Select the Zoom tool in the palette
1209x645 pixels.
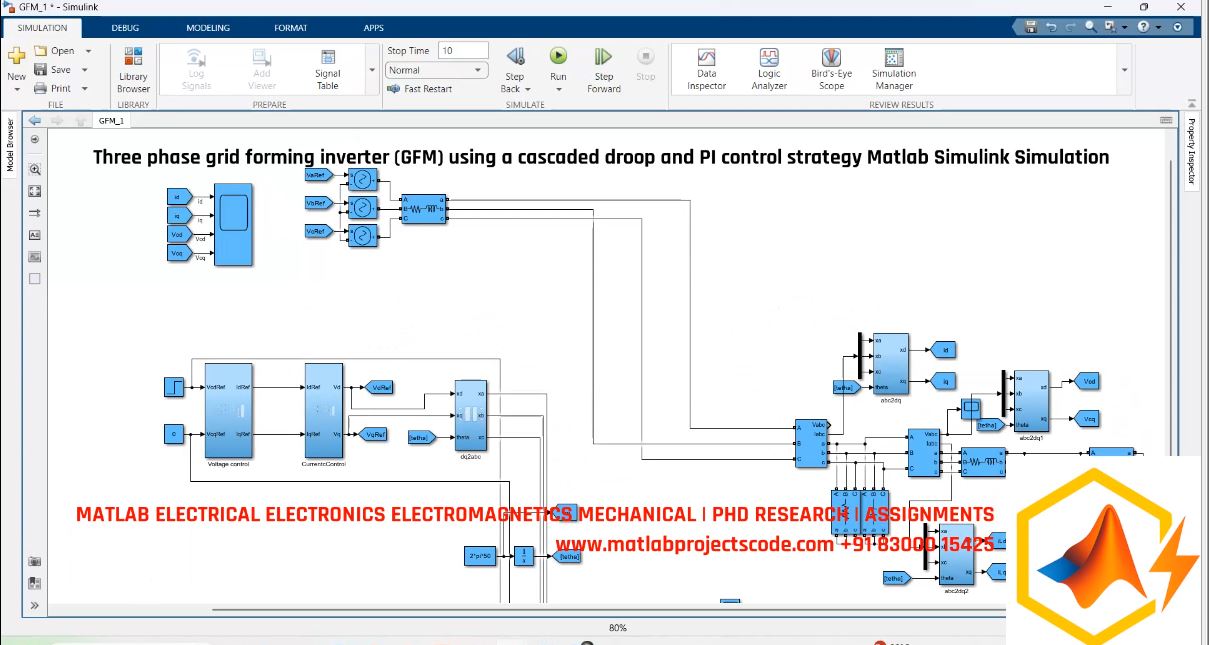pyautogui.click(x=34, y=169)
